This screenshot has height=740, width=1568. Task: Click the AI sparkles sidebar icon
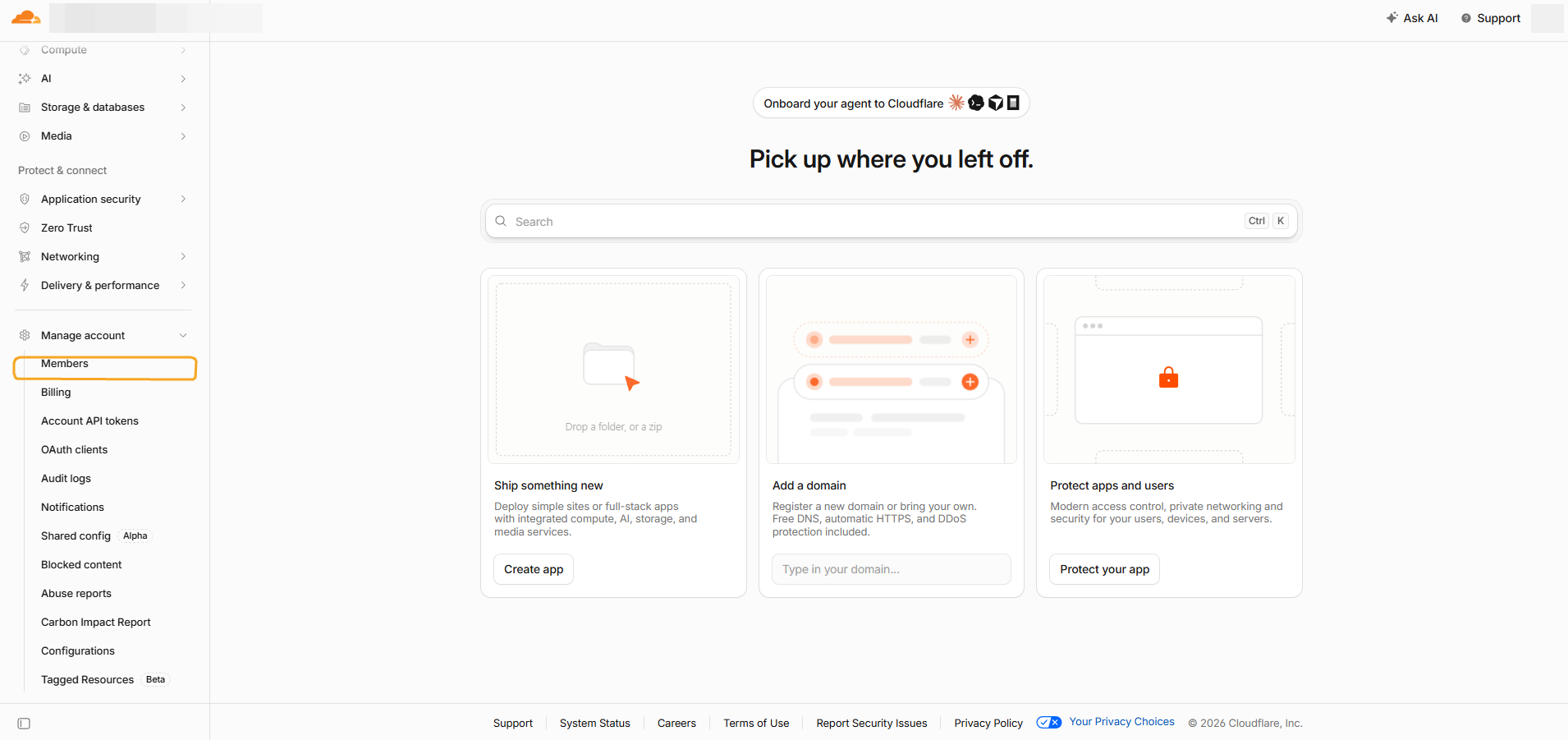(x=25, y=79)
